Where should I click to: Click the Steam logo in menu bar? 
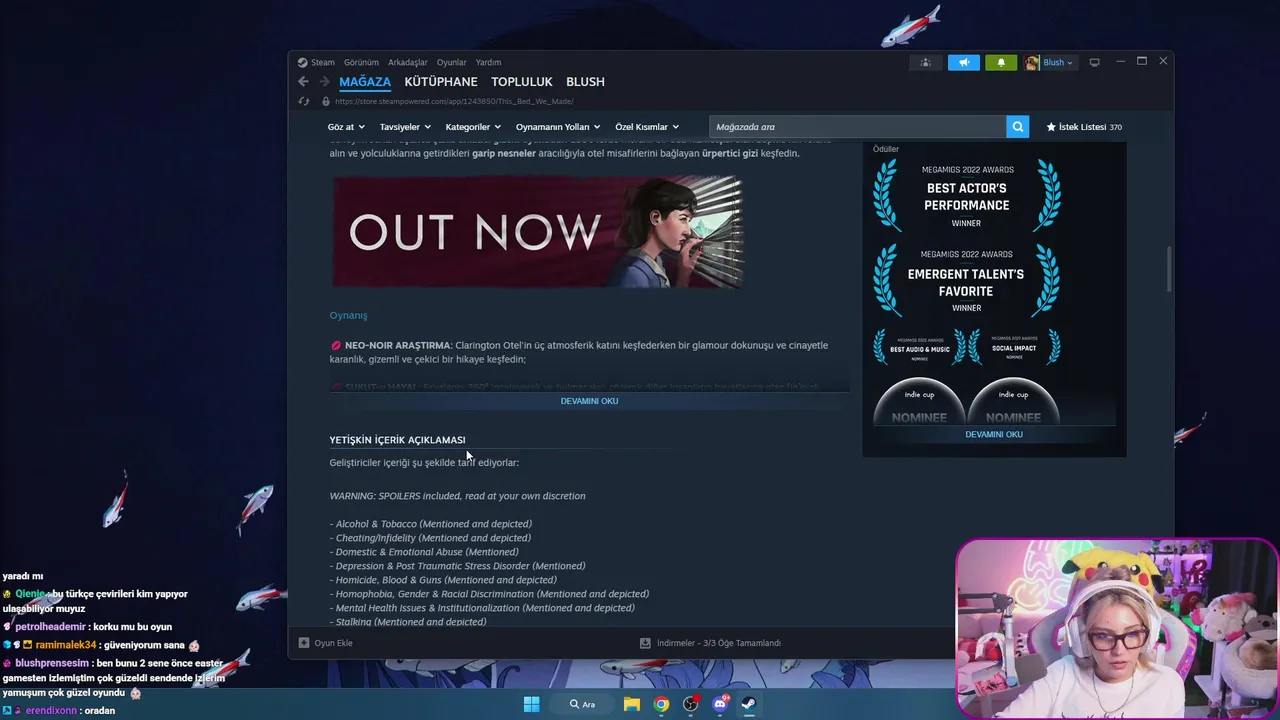coord(303,62)
